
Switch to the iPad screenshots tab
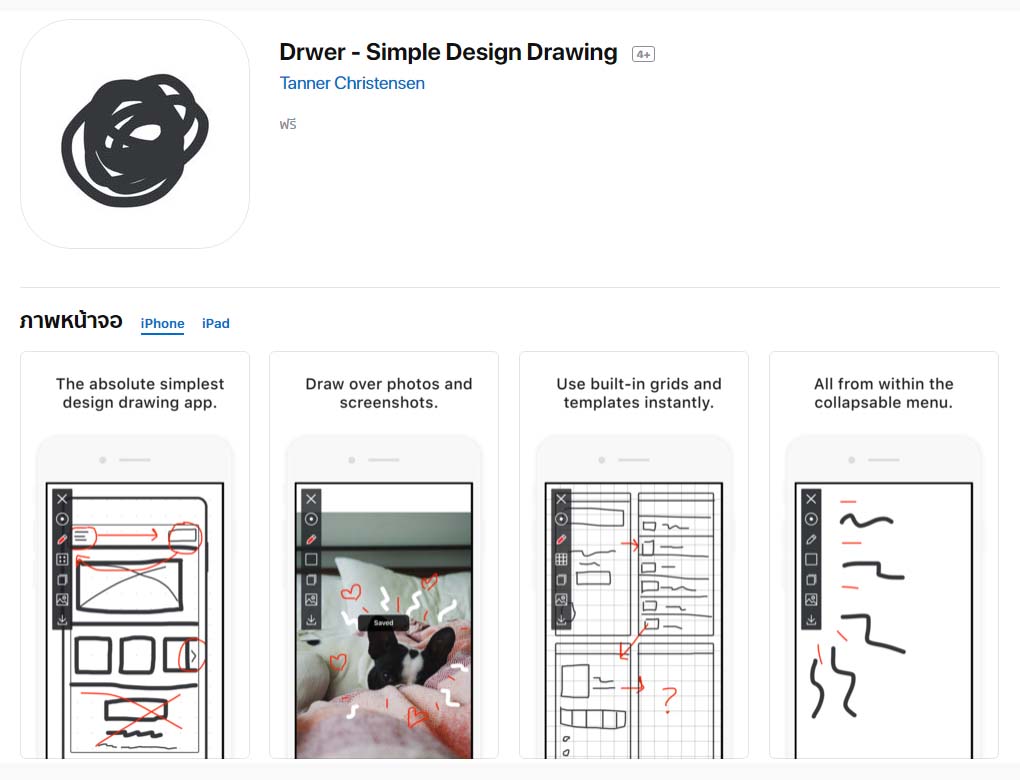point(215,323)
